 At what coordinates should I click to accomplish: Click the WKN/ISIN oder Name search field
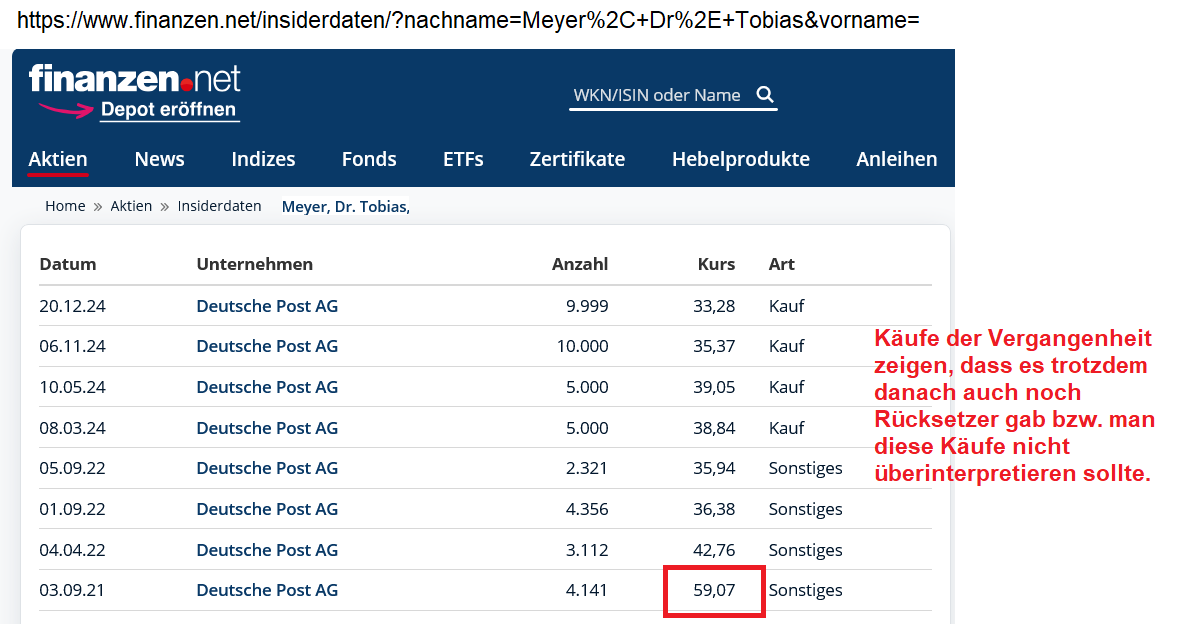655,94
